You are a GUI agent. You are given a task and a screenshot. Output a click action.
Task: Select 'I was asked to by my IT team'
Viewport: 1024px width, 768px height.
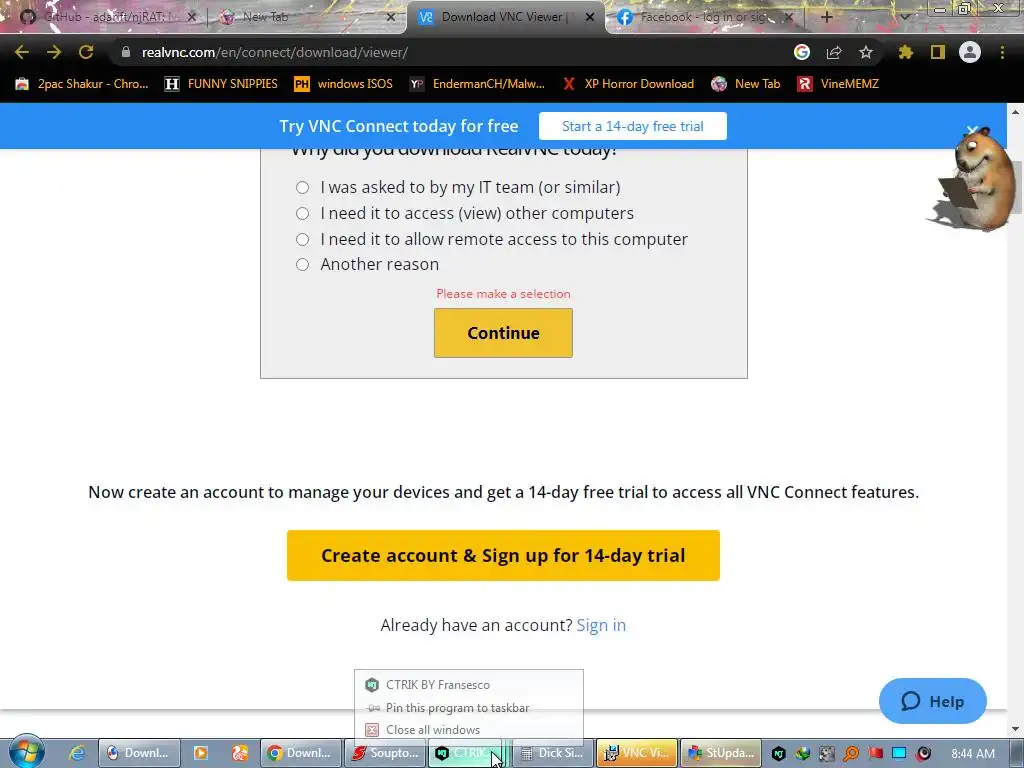point(302,187)
